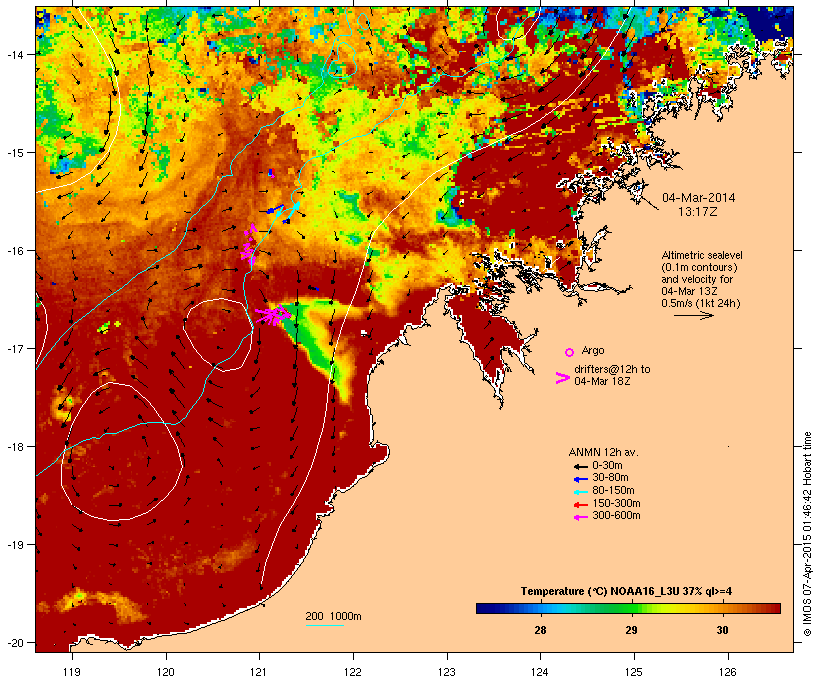Click the 125 longitude axis label

click(634, 672)
